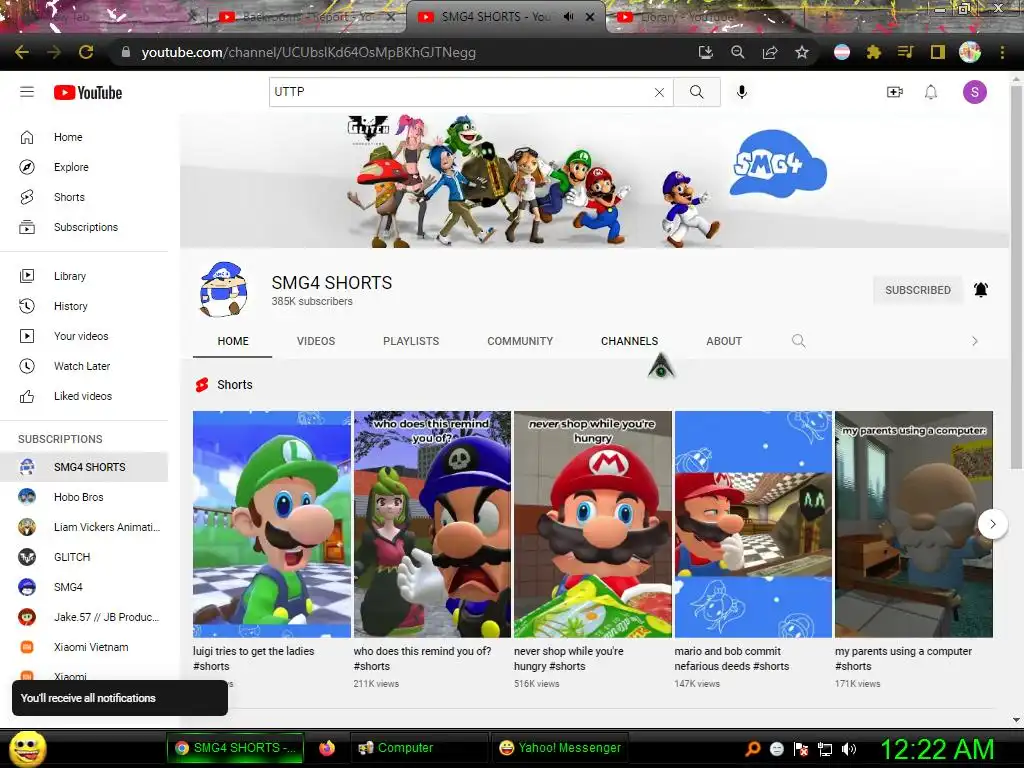
Task: Click the SMG4 SHORTS channel avatar
Action: click(223, 289)
